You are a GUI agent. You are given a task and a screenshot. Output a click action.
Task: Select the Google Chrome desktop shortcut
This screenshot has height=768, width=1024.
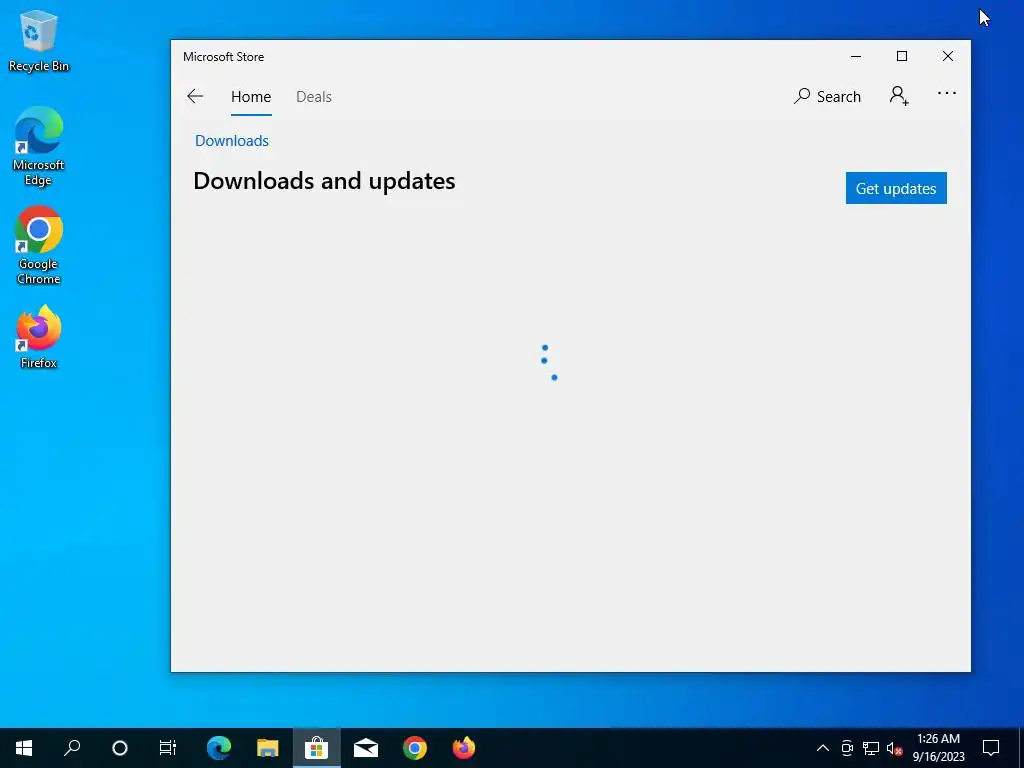tap(39, 246)
